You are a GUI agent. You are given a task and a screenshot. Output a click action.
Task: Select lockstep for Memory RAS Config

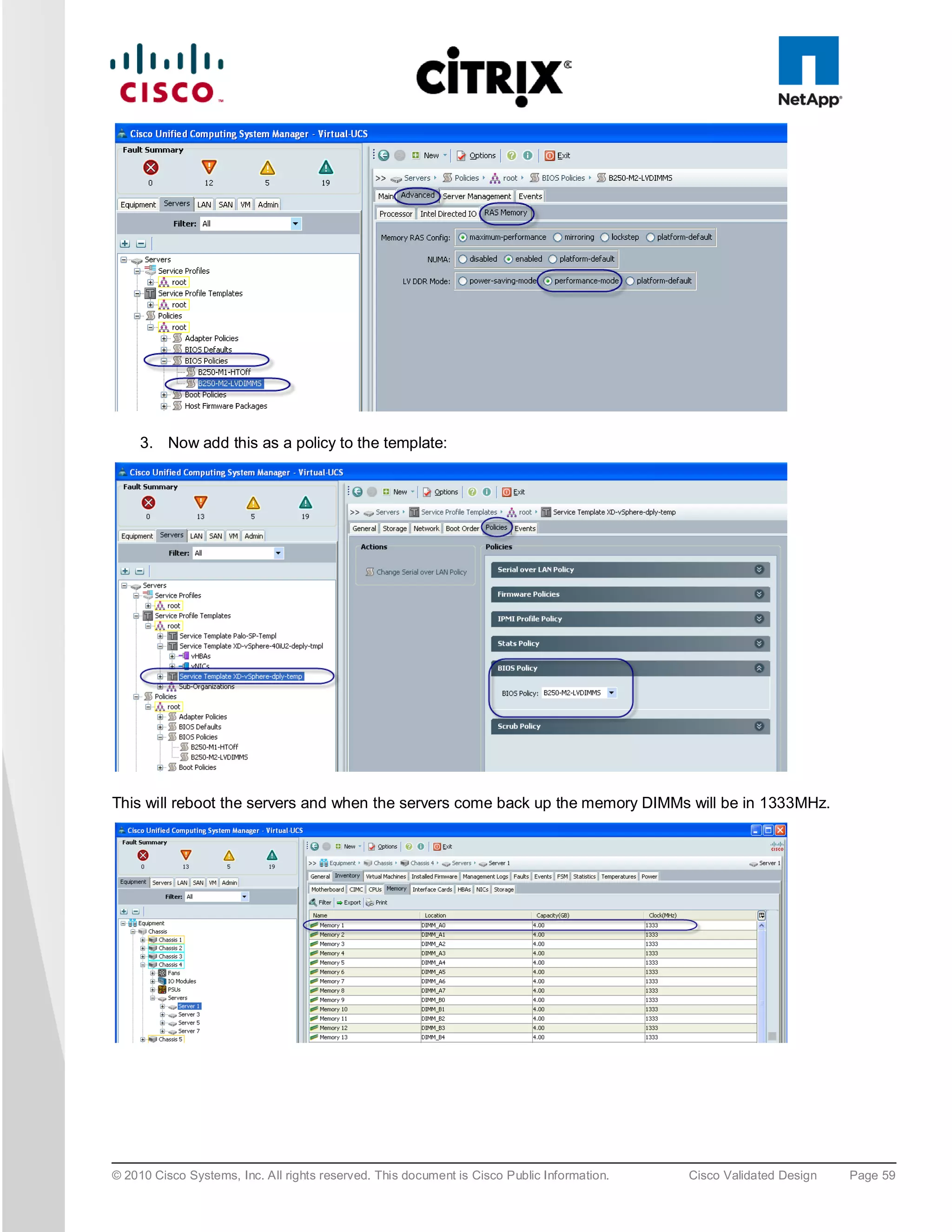click(x=605, y=238)
